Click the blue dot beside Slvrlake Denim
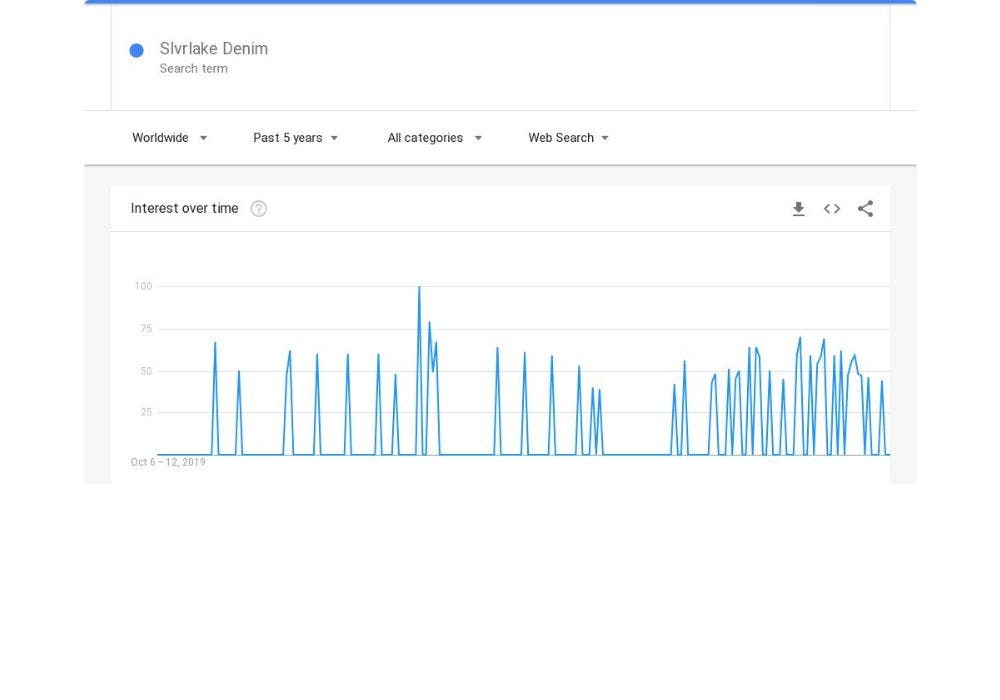Viewport: 1000px width, 700px height. pos(137,51)
